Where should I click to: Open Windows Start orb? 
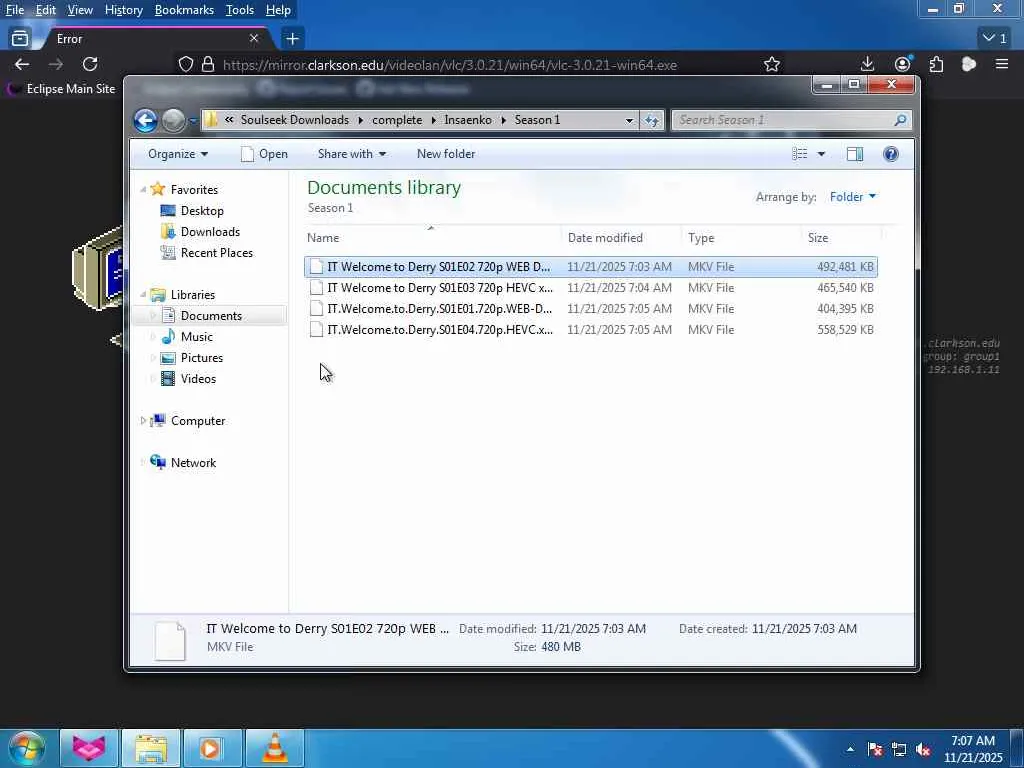pyautogui.click(x=27, y=748)
